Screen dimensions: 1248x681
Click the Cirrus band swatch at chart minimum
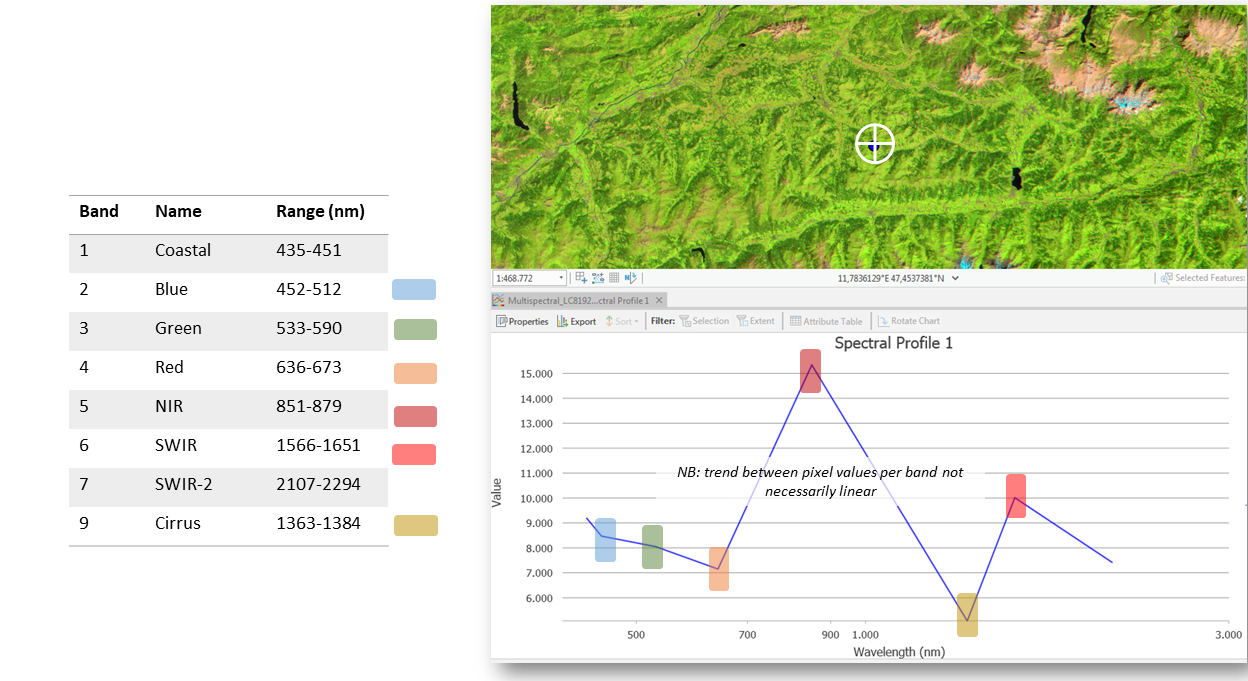point(967,615)
